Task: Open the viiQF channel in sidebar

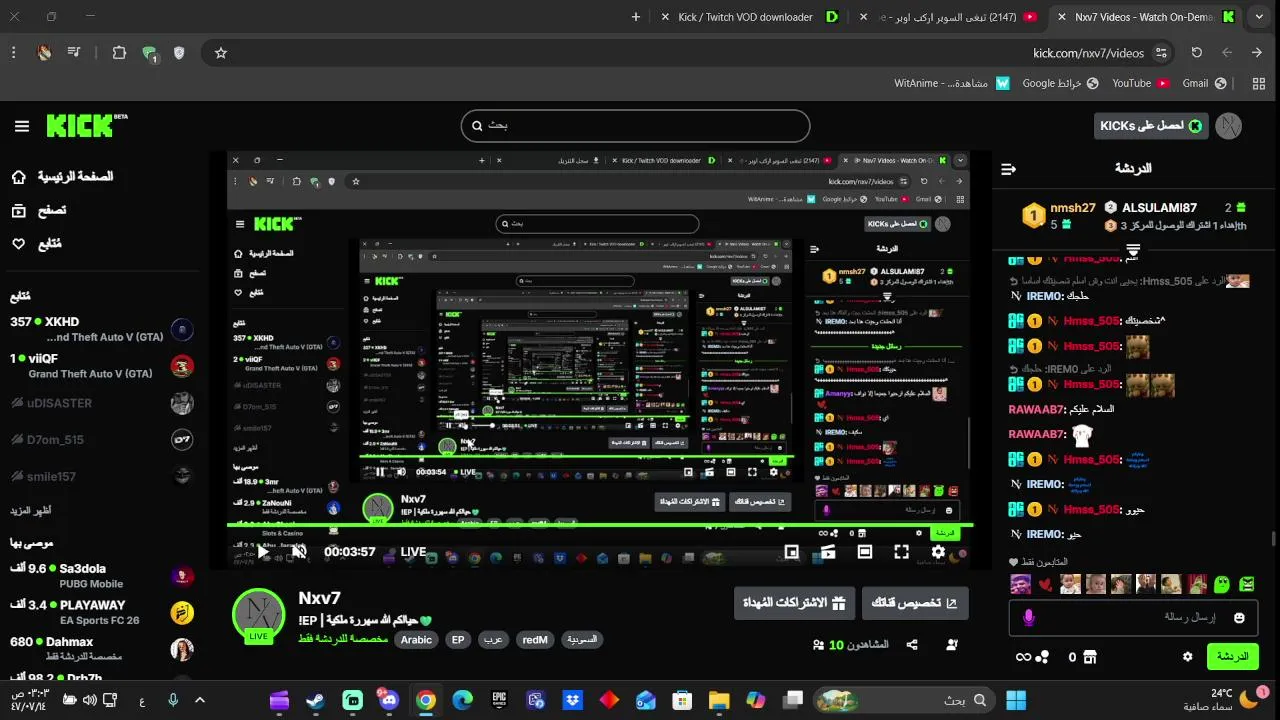Action: coord(100,366)
